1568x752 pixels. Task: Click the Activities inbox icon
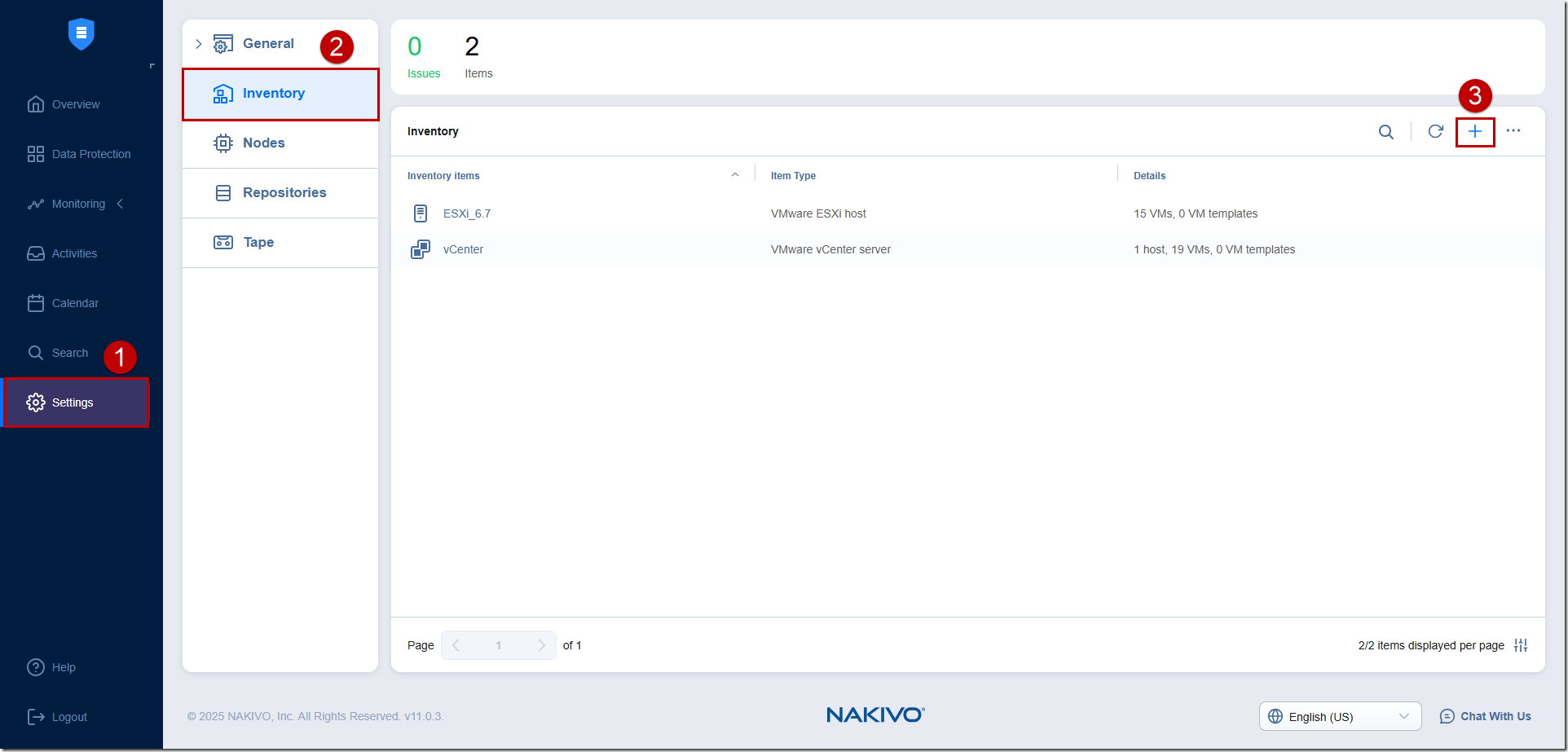click(x=35, y=253)
